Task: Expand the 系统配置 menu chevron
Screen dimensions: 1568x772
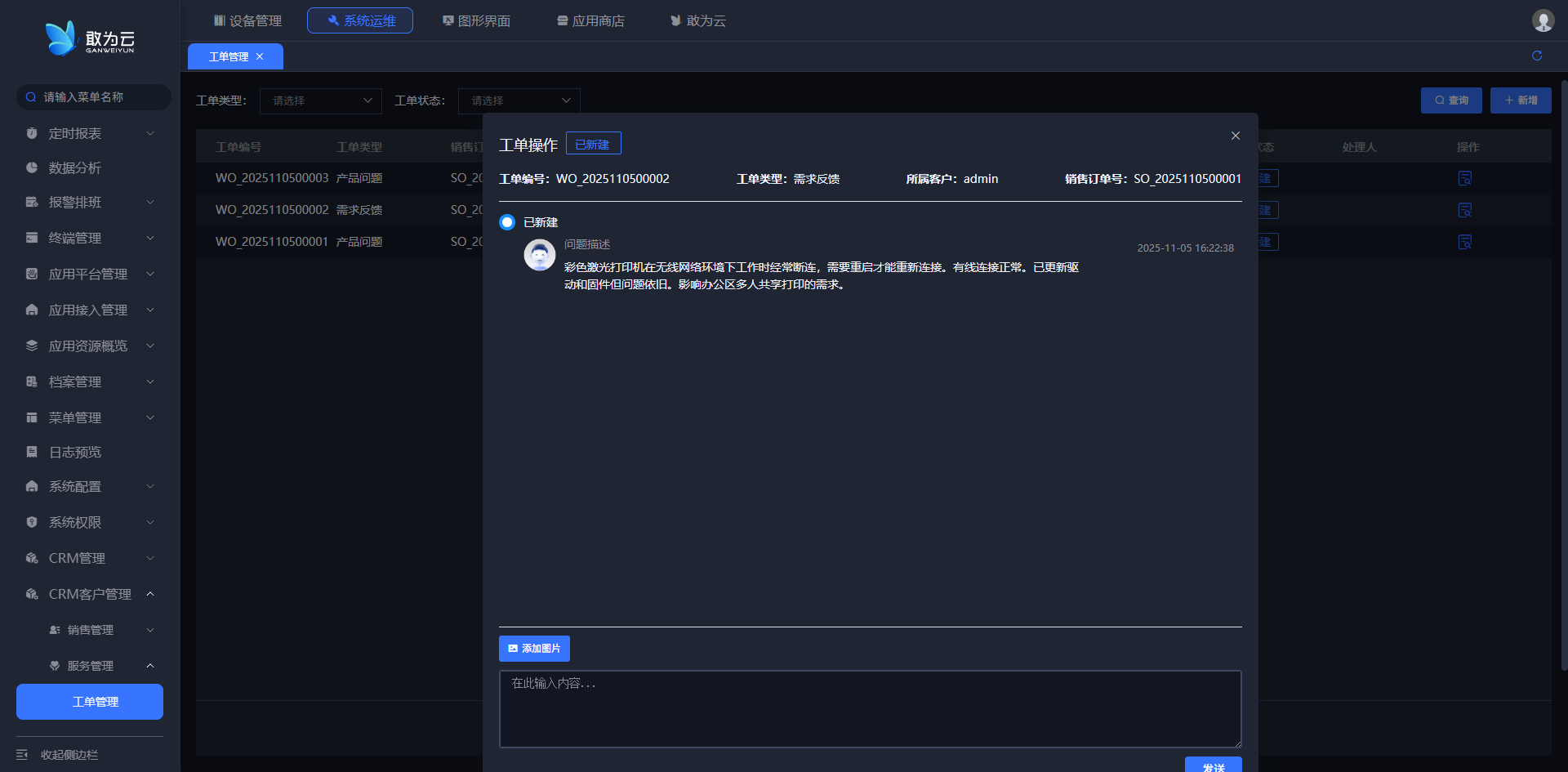Action: 150,486
